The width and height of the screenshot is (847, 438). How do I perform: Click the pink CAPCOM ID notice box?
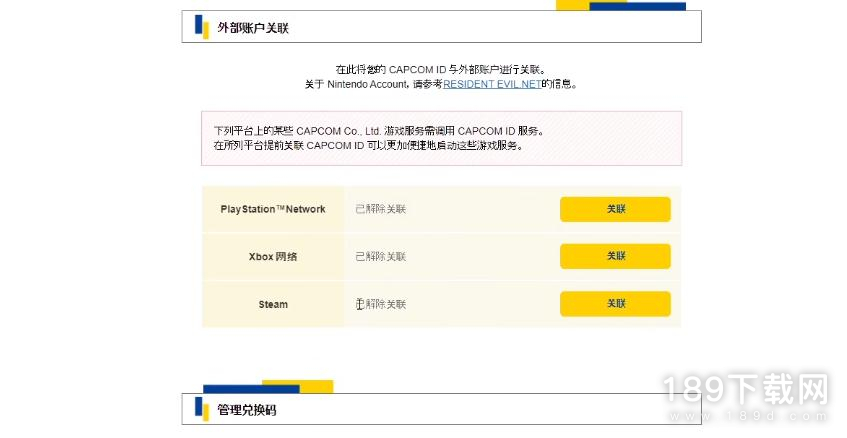click(441, 138)
